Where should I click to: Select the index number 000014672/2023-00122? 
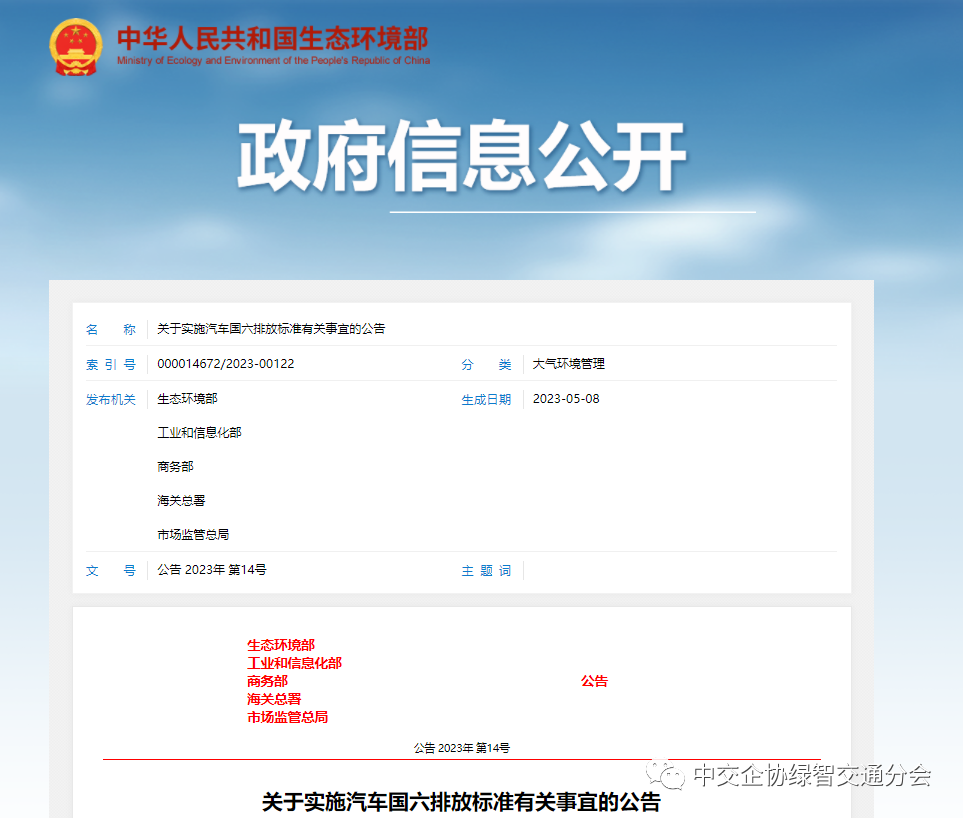[x=226, y=364]
